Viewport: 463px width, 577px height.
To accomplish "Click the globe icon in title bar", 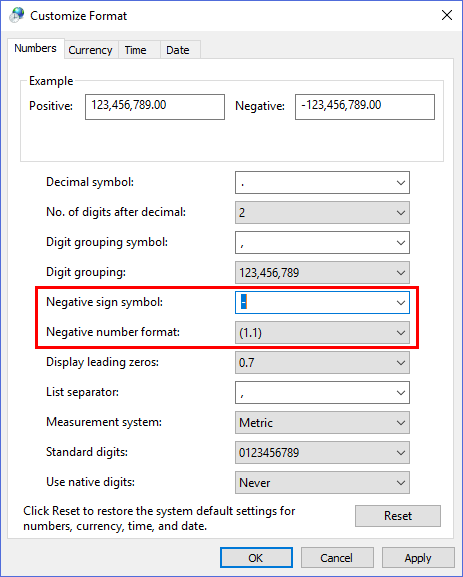I will pyautogui.click(x=17, y=15).
